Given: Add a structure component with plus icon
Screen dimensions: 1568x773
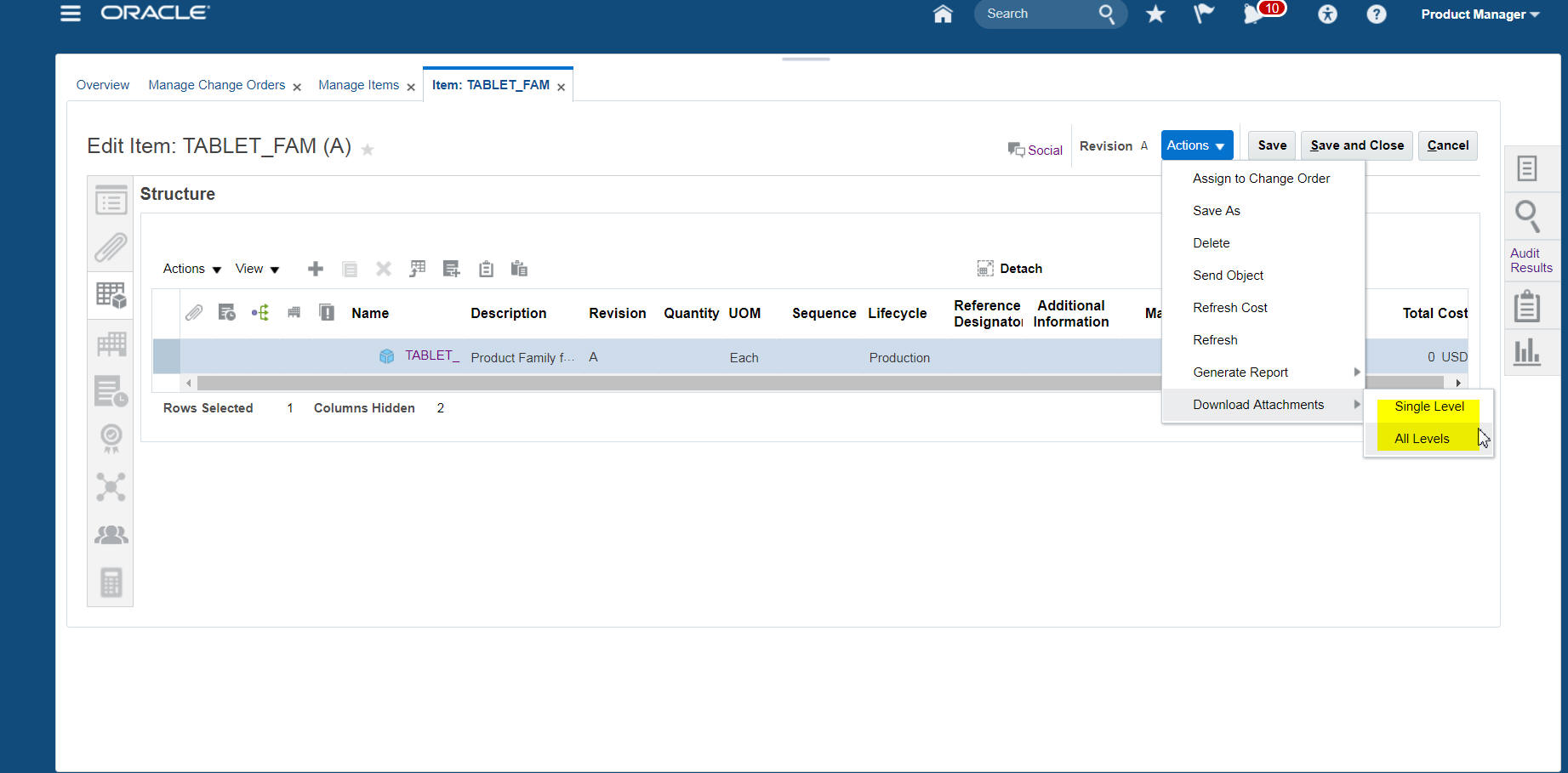Looking at the screenshot, I should tap(316, 269).
